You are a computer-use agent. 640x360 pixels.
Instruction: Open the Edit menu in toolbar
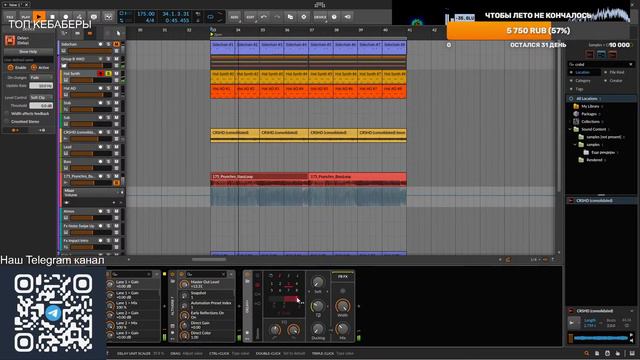[250, 17]
